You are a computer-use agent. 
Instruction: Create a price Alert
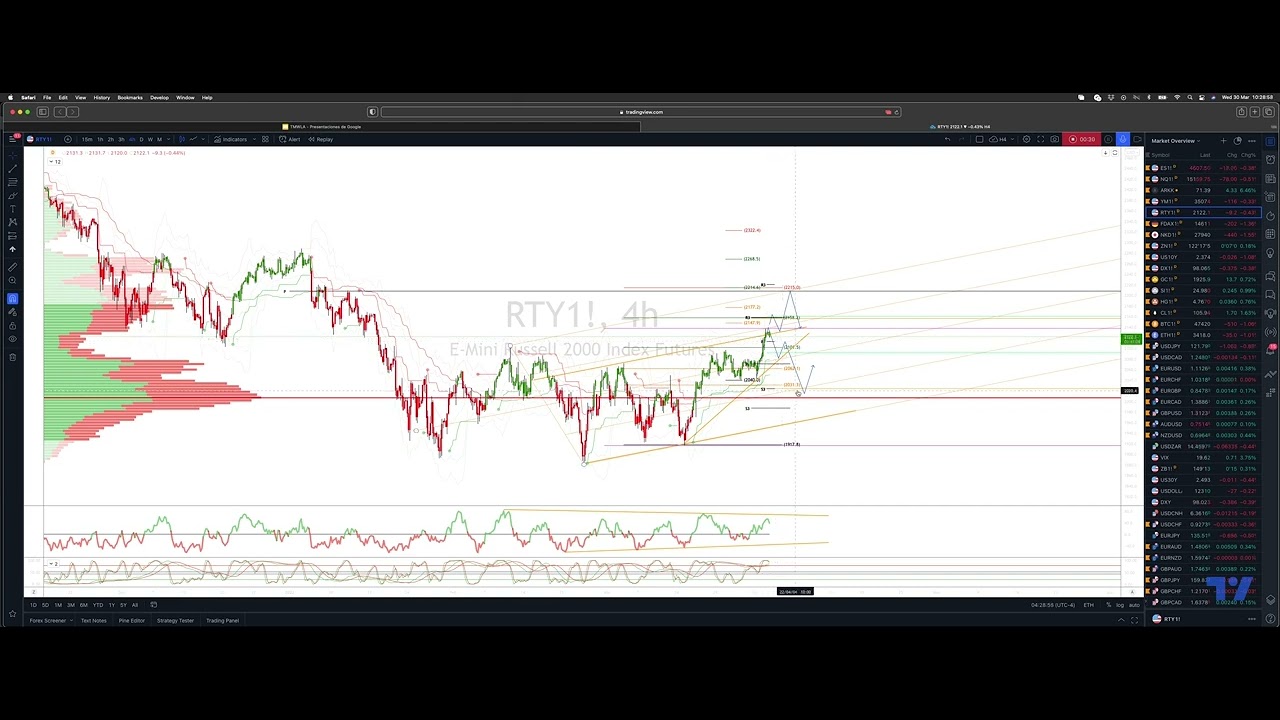(x=289, y=139)
